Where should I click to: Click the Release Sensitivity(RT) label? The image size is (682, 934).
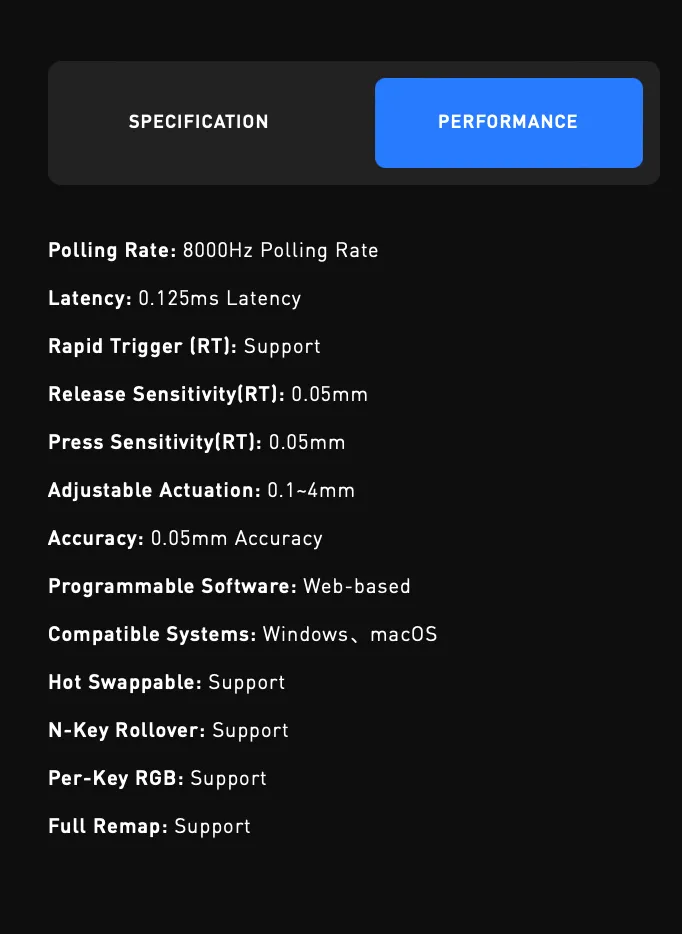click(x=166, y=394)
